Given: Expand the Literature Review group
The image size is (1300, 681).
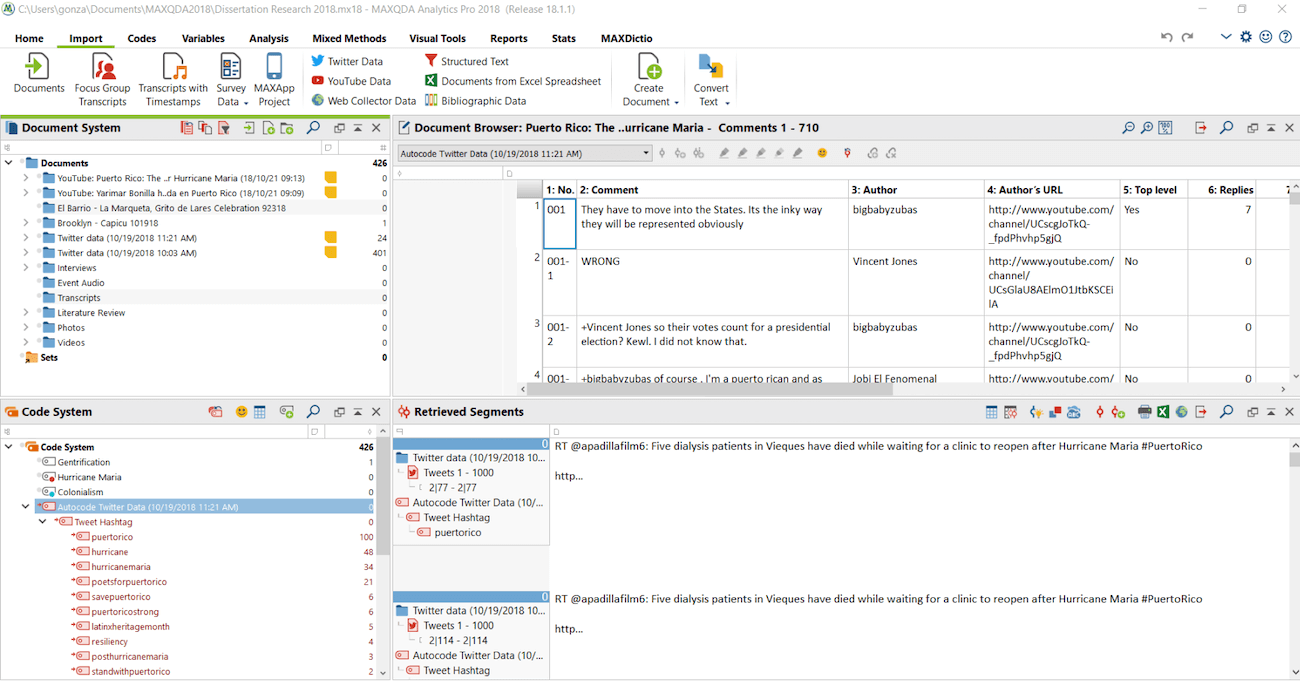Looking at the screenshot, I should pyautogui.click(x=26, y=313).
